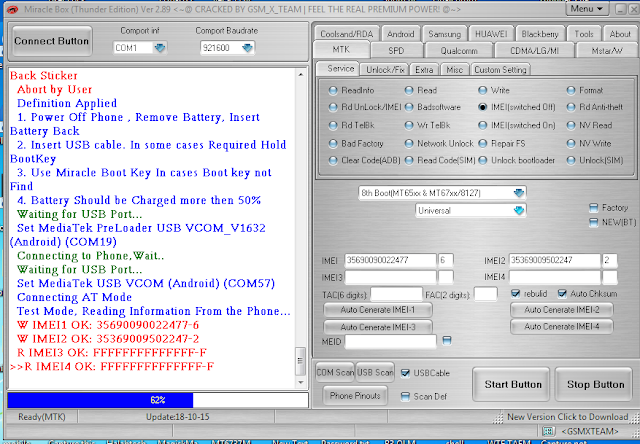Image resolution: width=640 pixels, height=444 pixels.
Task: Select the CDMA/LG/MI tab
Action: coord(534,51)
